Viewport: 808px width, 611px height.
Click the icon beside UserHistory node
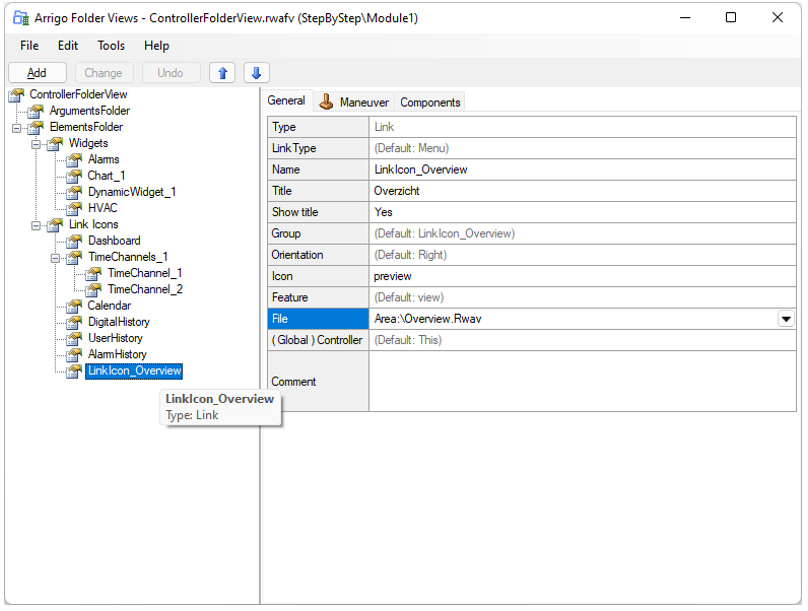(74, 338)
